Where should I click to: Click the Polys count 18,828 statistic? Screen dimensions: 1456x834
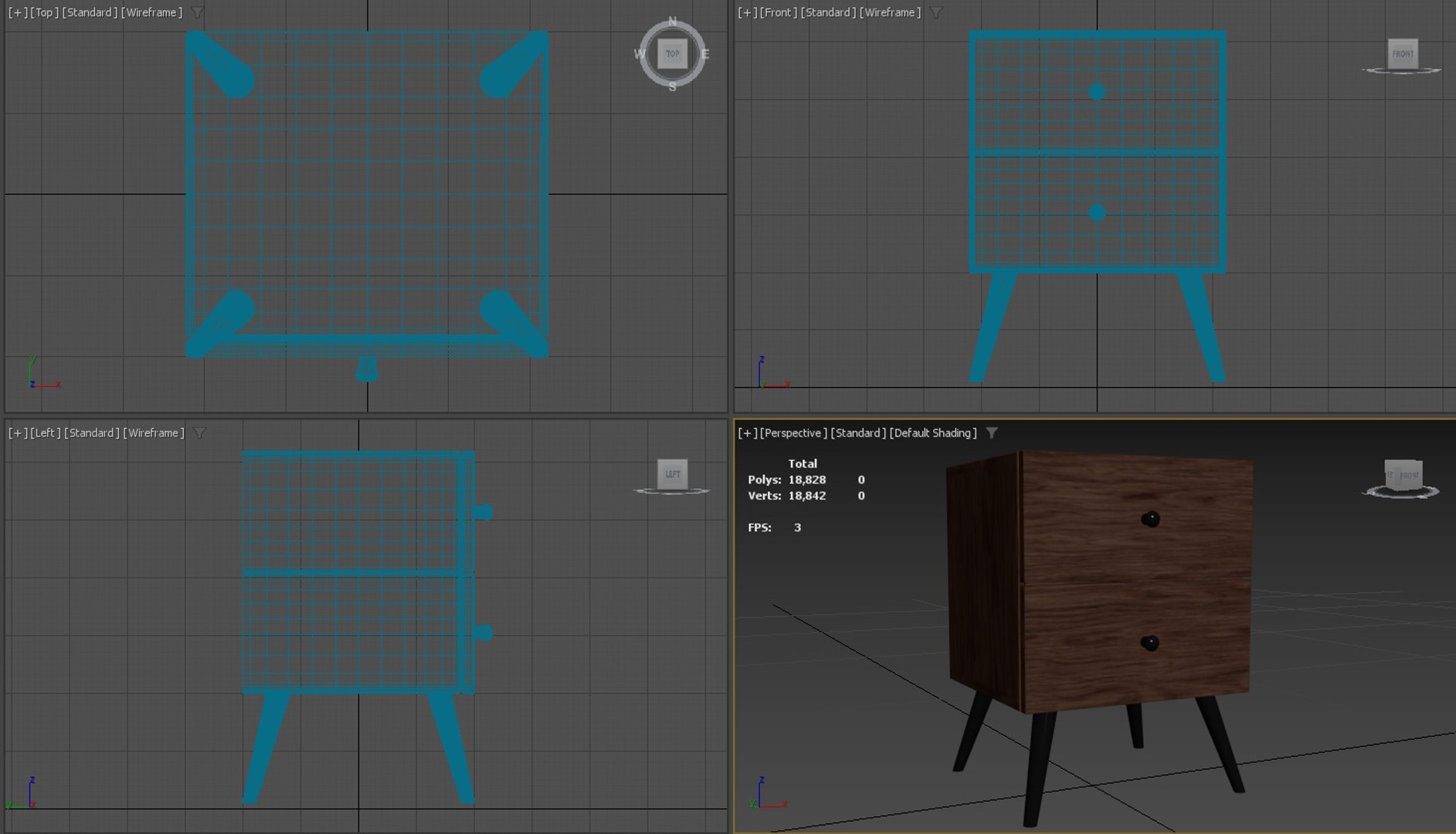pos(806,480)
